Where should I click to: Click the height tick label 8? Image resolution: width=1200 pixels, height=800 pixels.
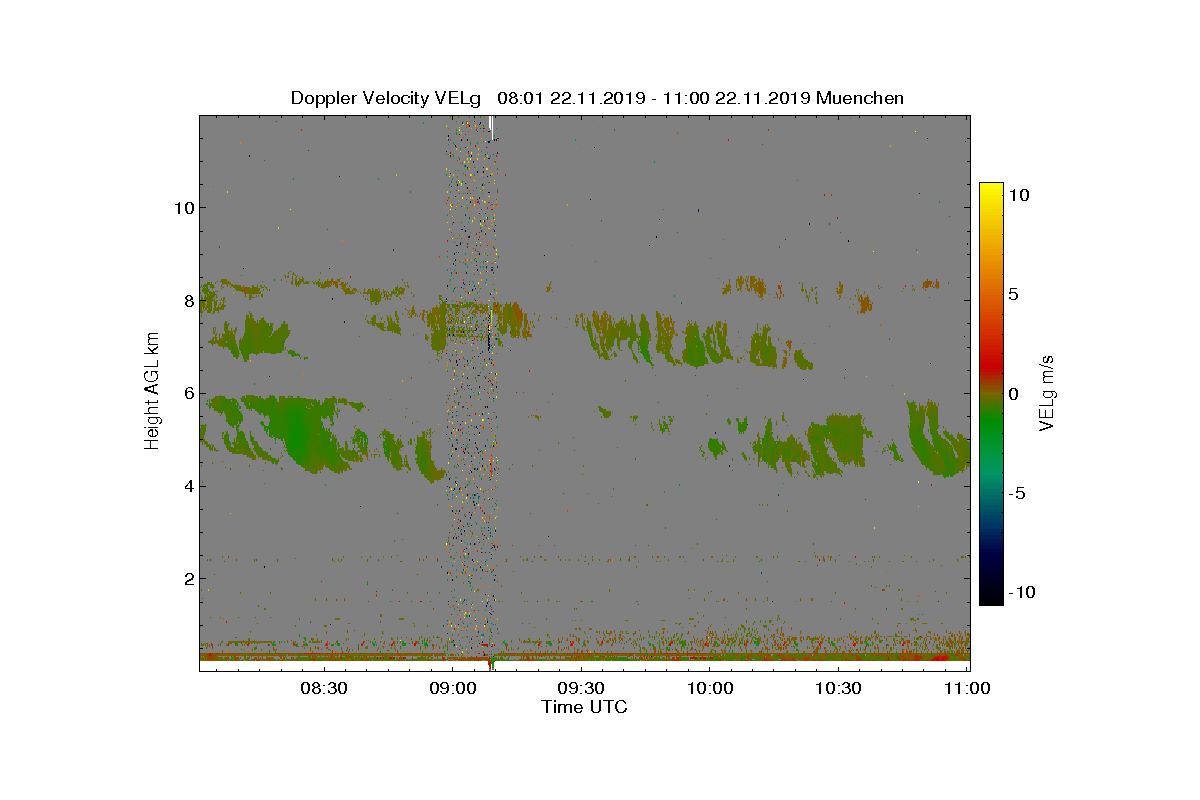click(x=188, y=300)
